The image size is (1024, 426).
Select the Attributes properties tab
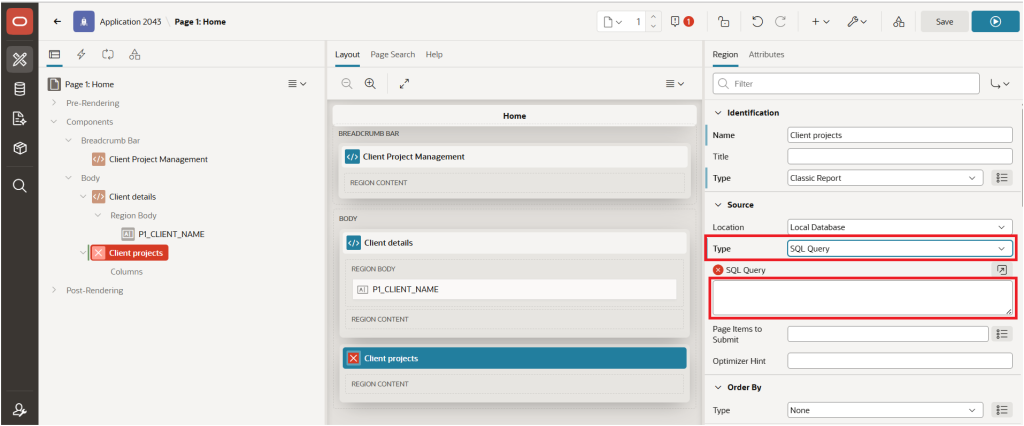[x=766, y=55]
